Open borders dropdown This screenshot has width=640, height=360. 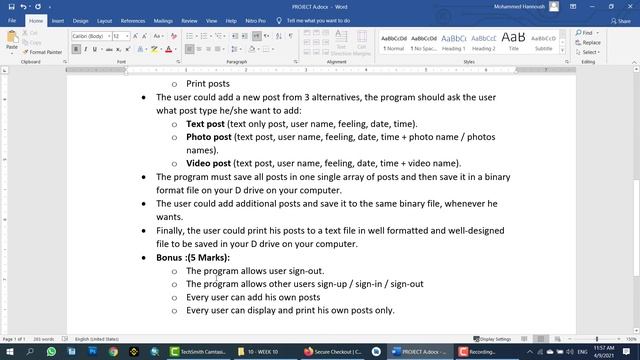click(273, 49)
